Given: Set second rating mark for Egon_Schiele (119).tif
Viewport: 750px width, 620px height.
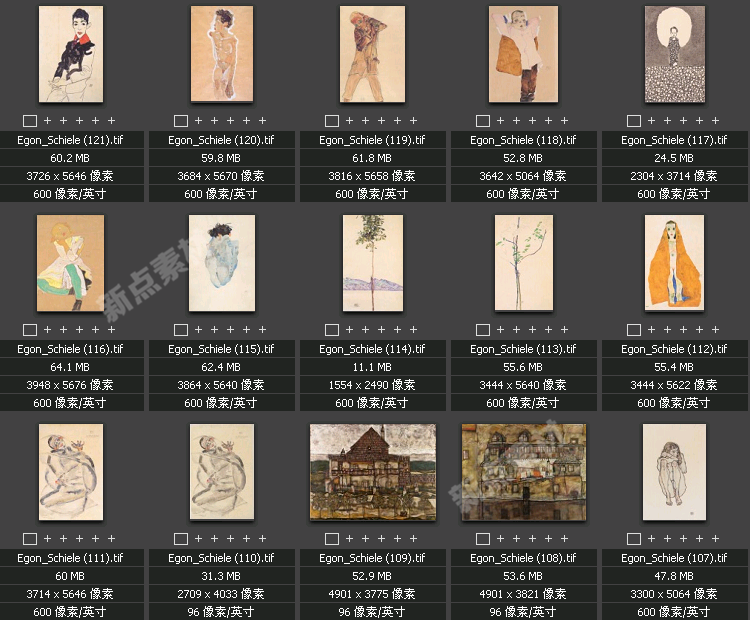Looking at the screenshot, I should [x=365, y=121].
